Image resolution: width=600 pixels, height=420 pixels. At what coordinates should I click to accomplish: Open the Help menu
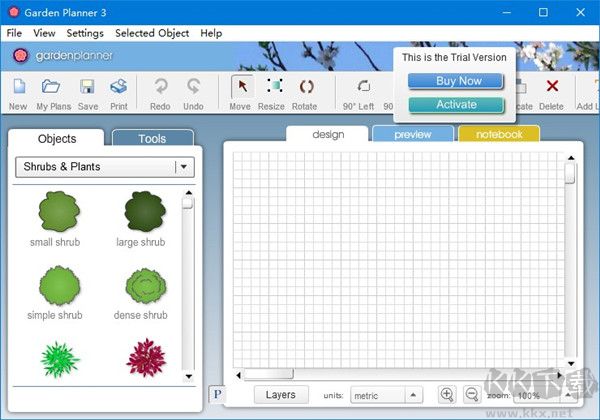coord(211,33)
